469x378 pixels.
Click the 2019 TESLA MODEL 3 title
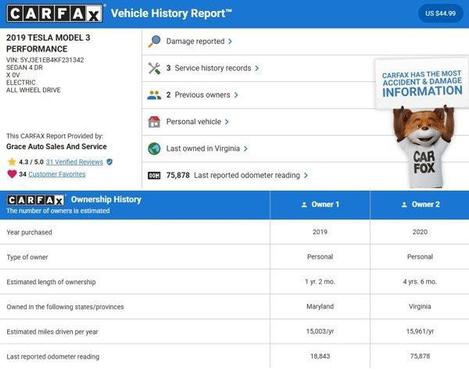[x=48, y=43]
